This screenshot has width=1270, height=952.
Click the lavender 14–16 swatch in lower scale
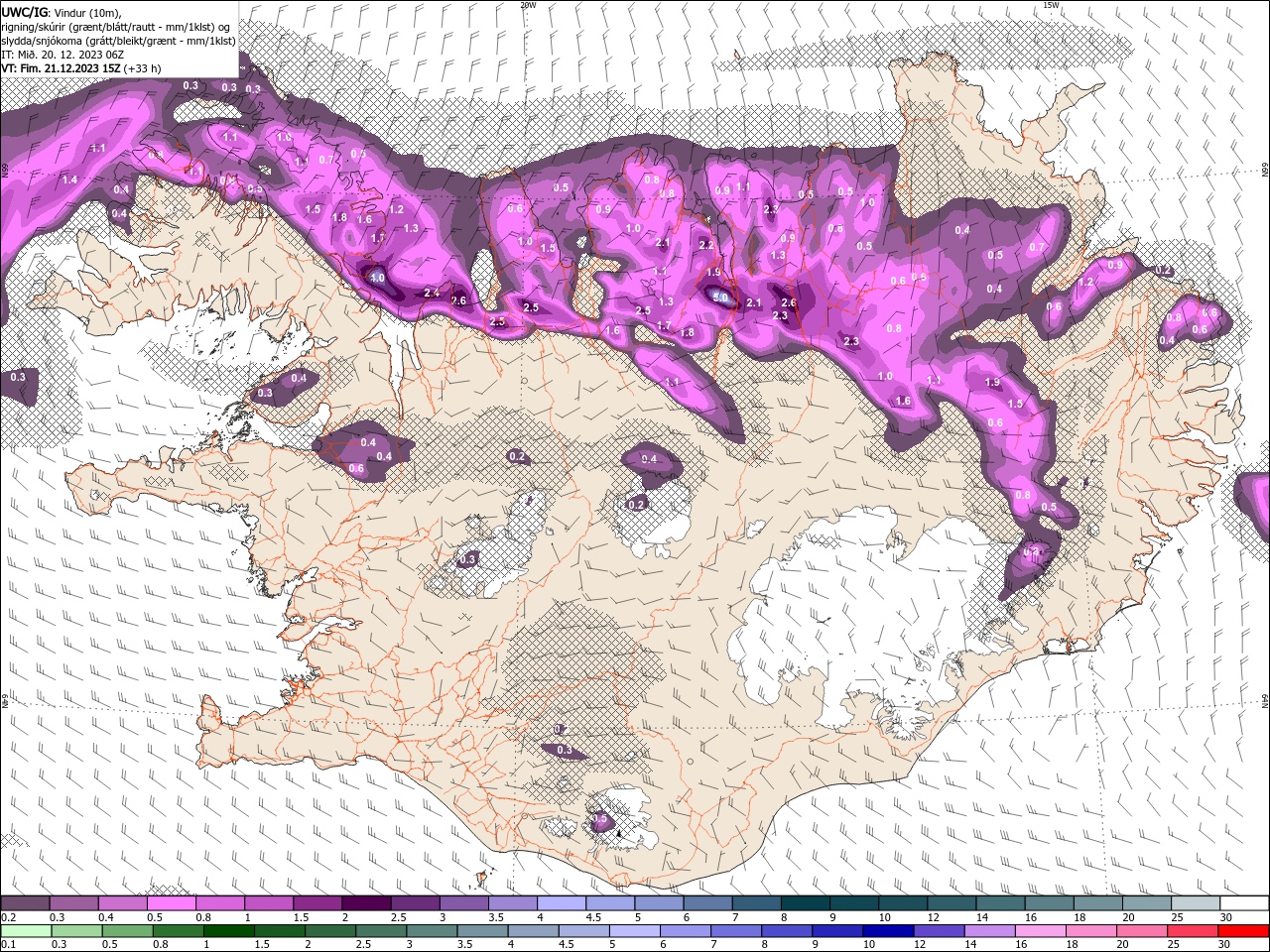988,930
